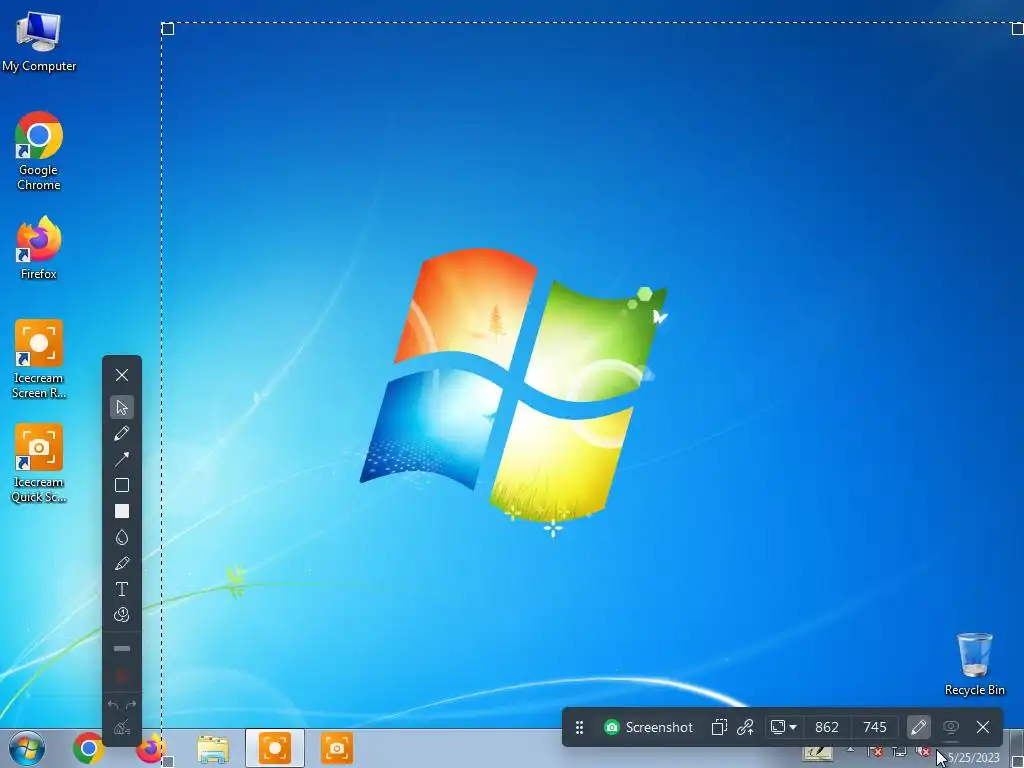The image size is (1024, 768).
Task: Close the screenshot capture bar
Action: pyautogui.click(x=983, y=728)
